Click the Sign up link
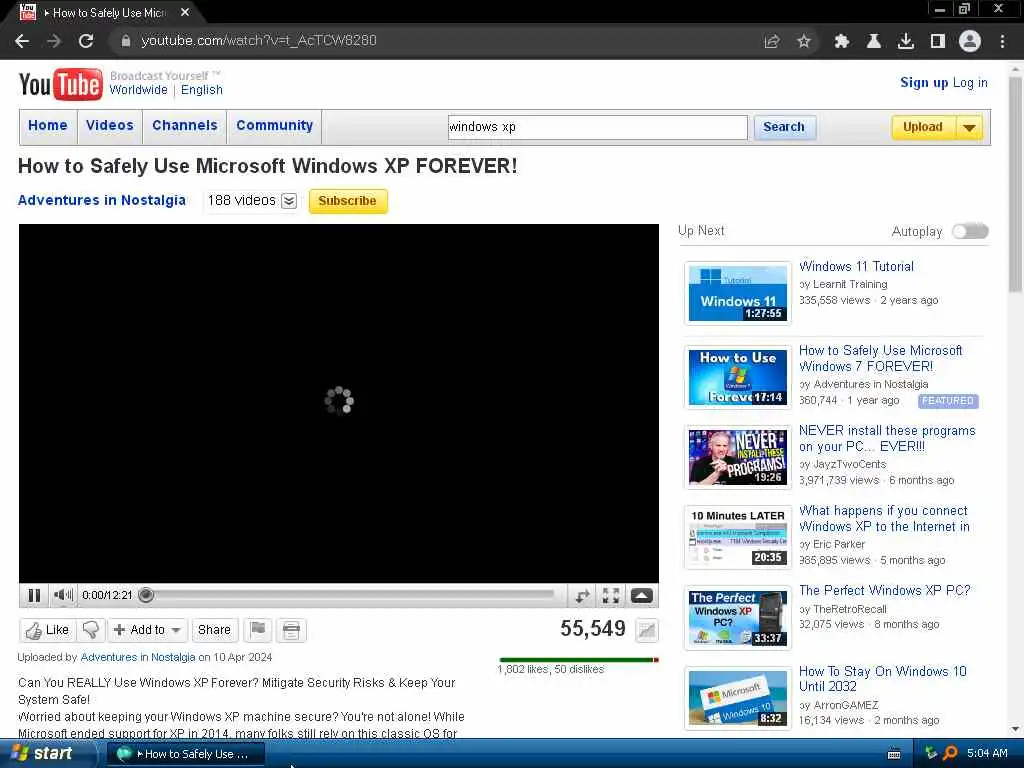The width and height of the screenshot is (1024, 768). pyautogui.click(x=923, y=83)
